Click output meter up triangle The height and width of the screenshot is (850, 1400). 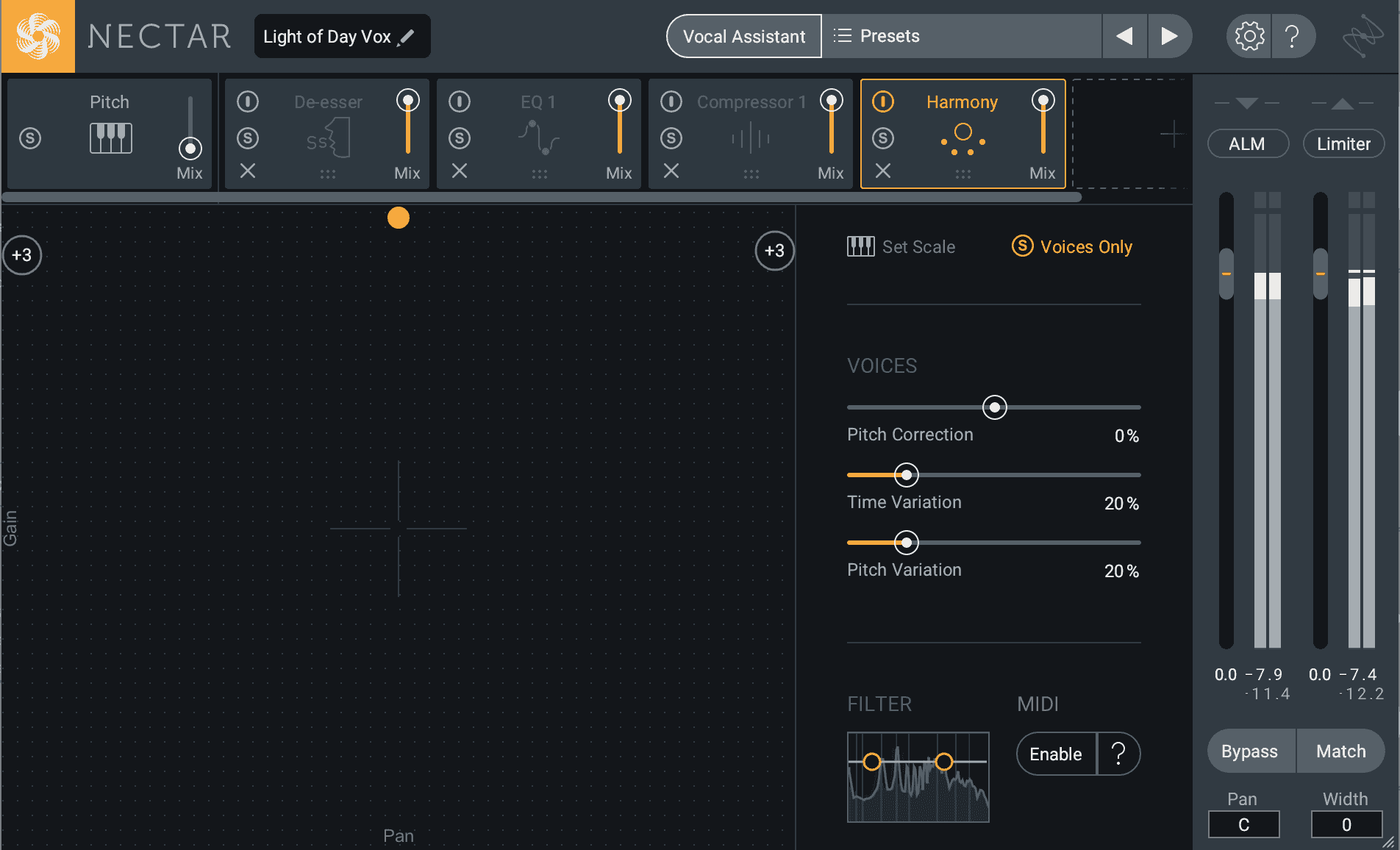tap(1343, 104)
